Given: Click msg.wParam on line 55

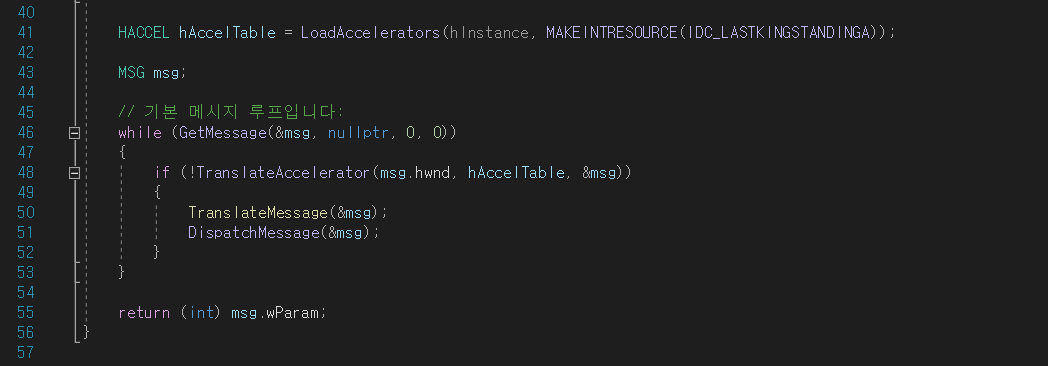Looking at the screenshot, I should click(x=277, y=313).
